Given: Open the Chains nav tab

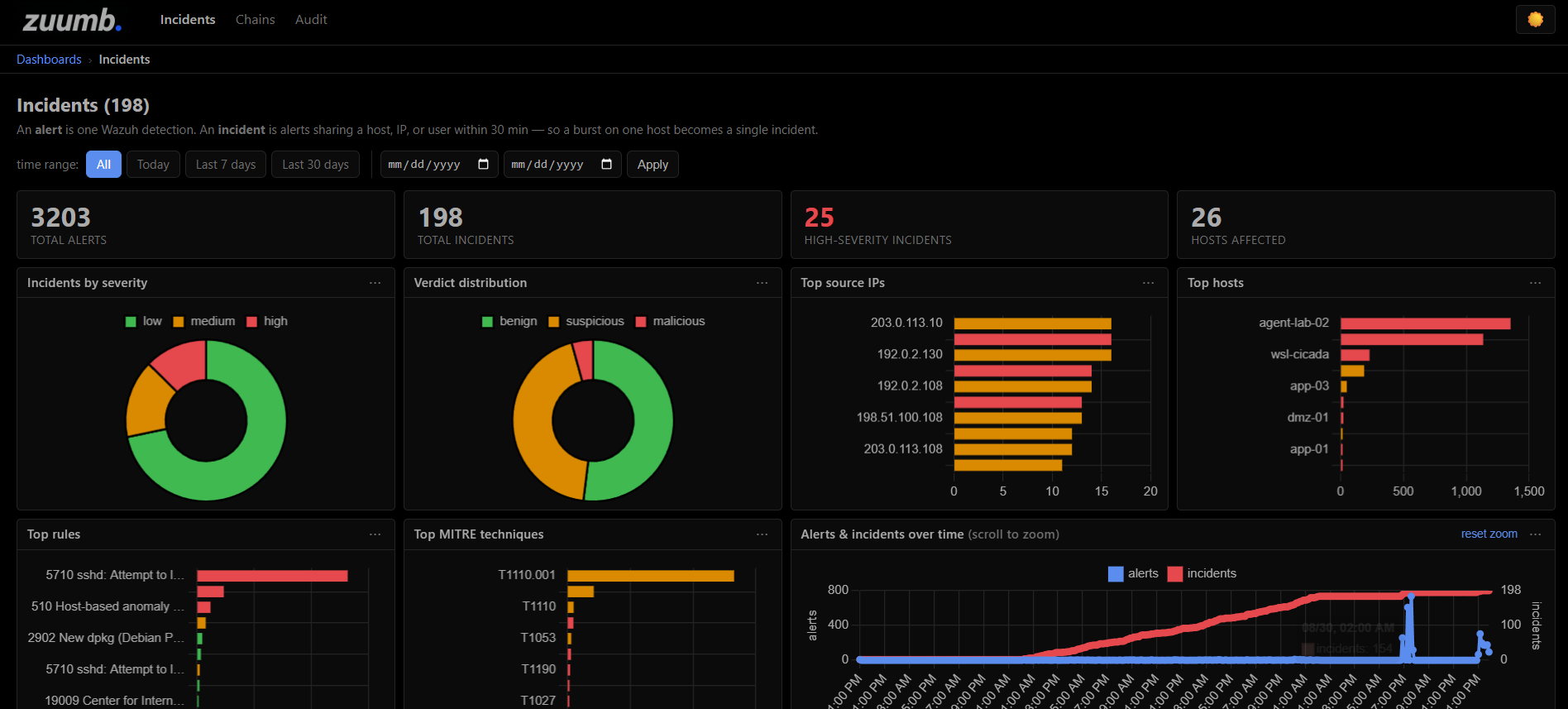Looking at the screenshot, I should point(256,19).
